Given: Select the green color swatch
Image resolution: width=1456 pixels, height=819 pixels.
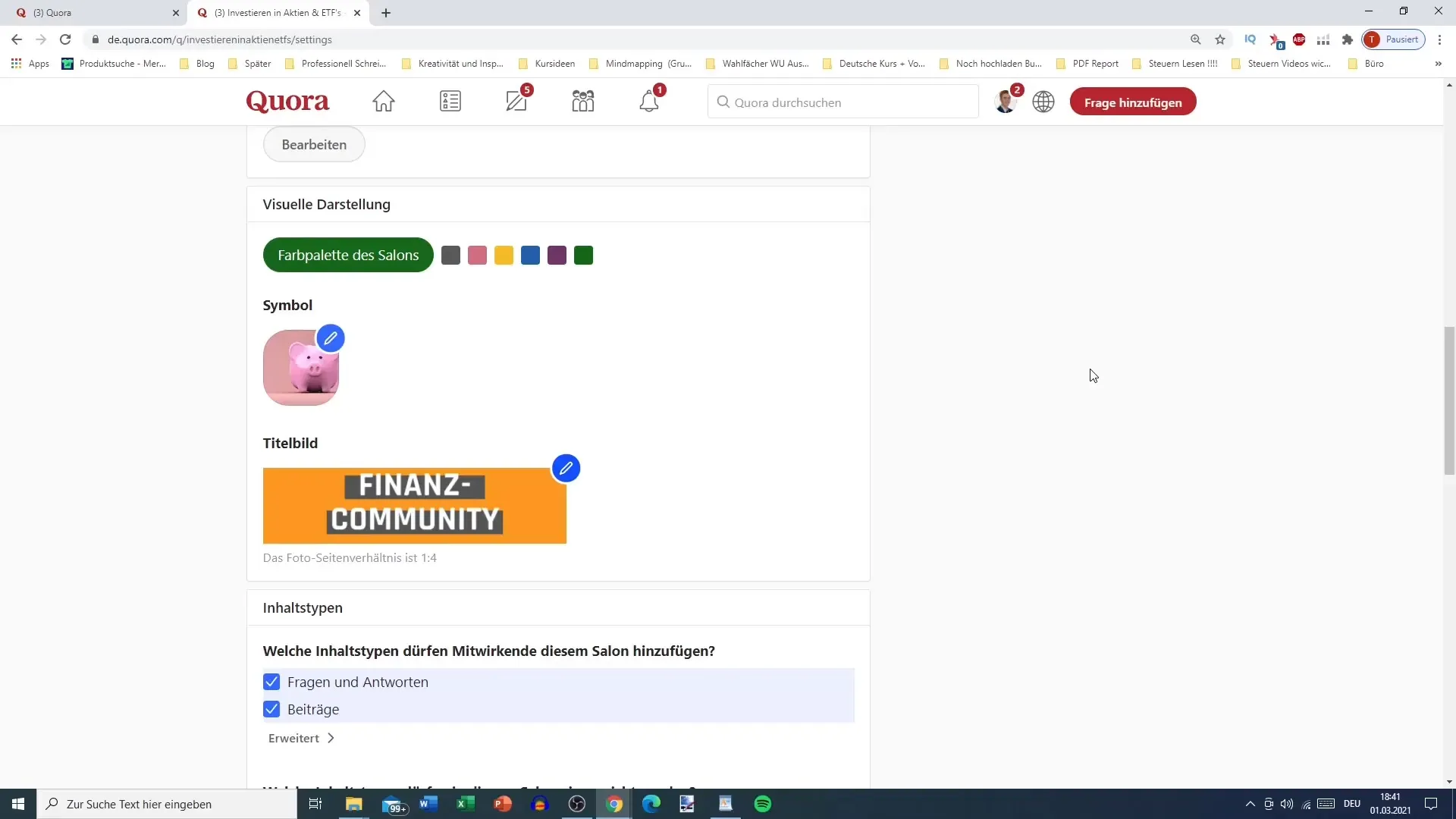Looking at the screenshot, I should pyautogui.click(x=583, y=256).
